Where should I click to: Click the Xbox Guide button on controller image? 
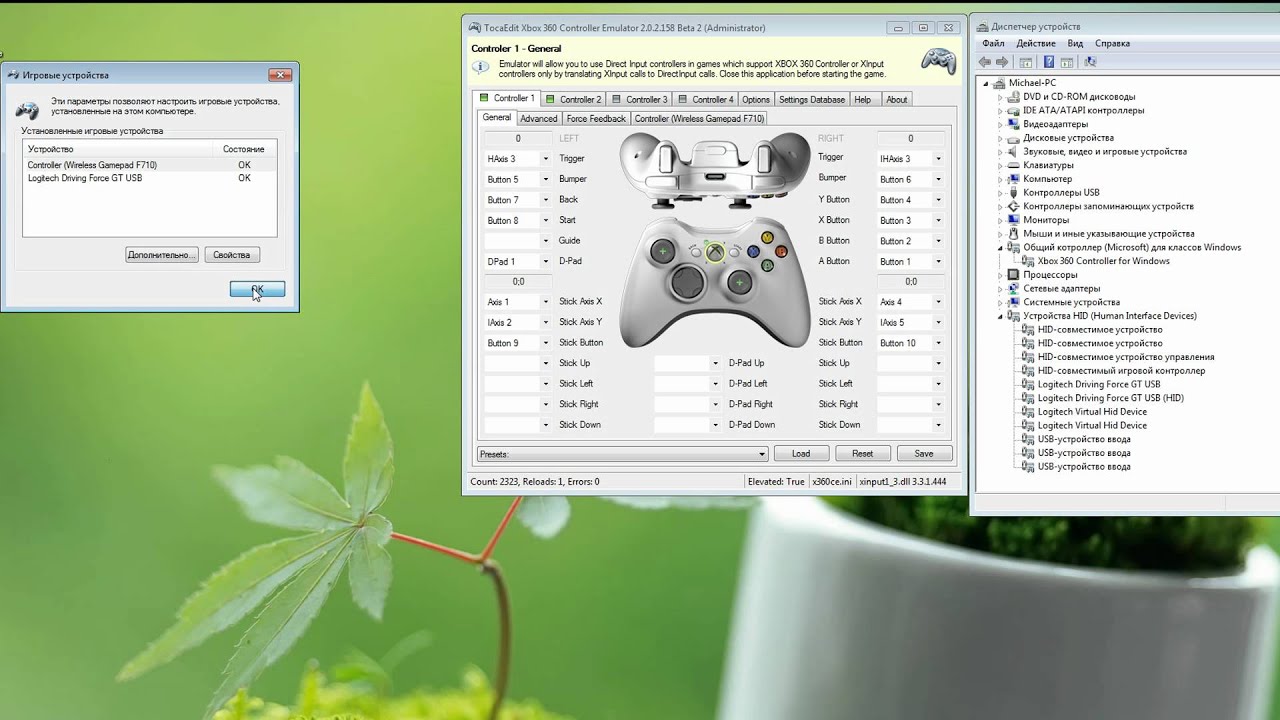coord(715,252)
